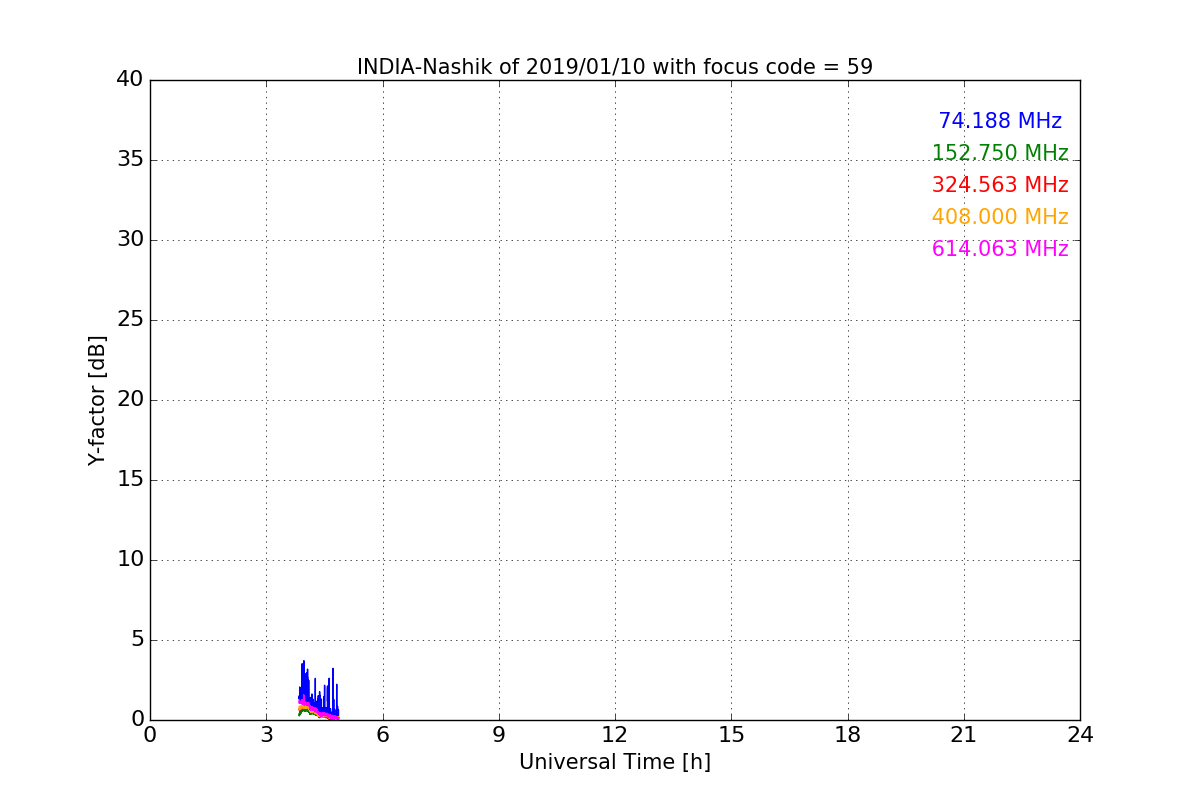Pick the 408.000 MHz orange legend entry
This screenshot has height=800, width=1200.
coord(999,217)
